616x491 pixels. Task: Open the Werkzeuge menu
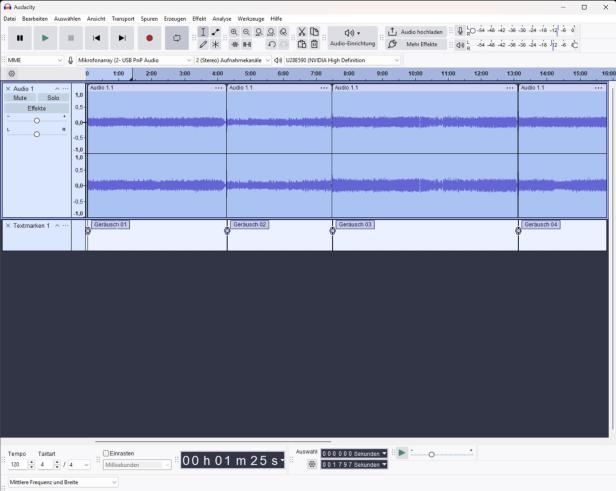[251, 18]
